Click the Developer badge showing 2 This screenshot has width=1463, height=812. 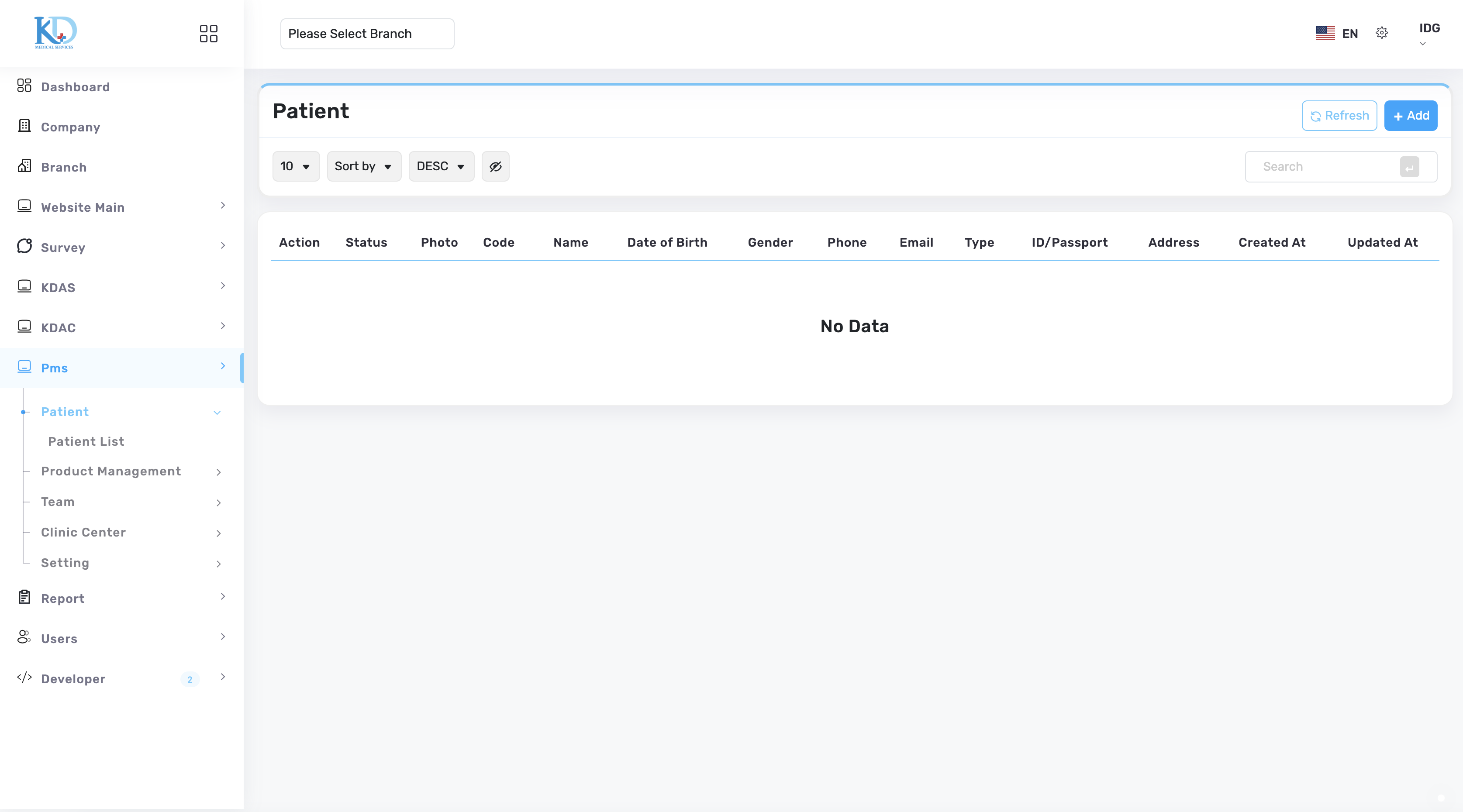click(190, 679)
